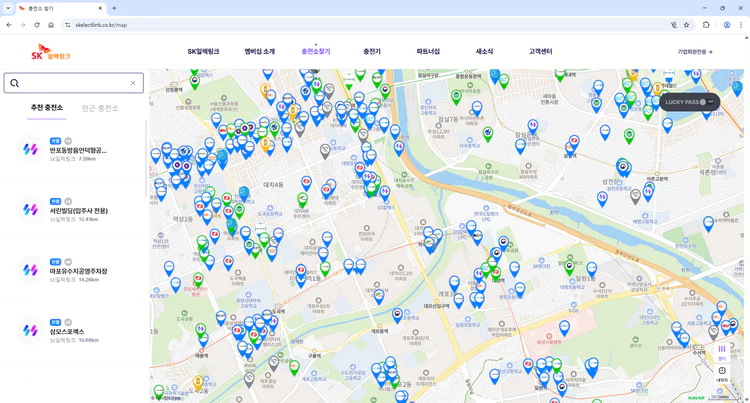Click the teal P pin near 대치4동 label
Image resolution: width=750 pixels, height=403 pixels.
pyautogui.click(x=244, y=194)
